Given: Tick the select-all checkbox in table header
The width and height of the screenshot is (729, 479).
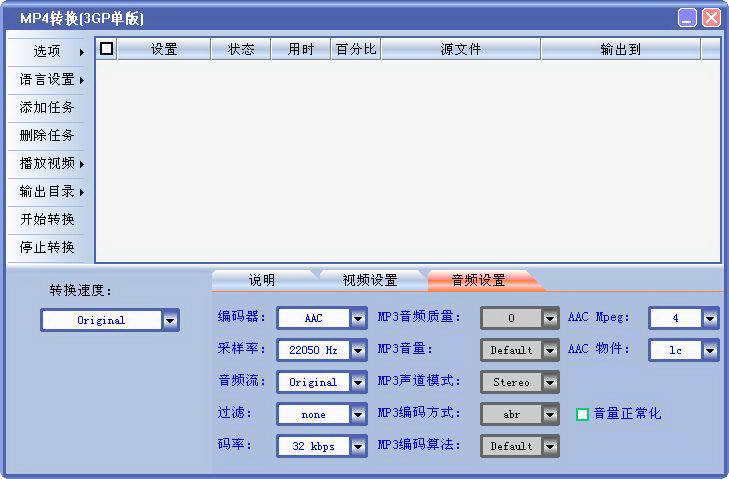Looking at the screenshot, I should [106, 48].
